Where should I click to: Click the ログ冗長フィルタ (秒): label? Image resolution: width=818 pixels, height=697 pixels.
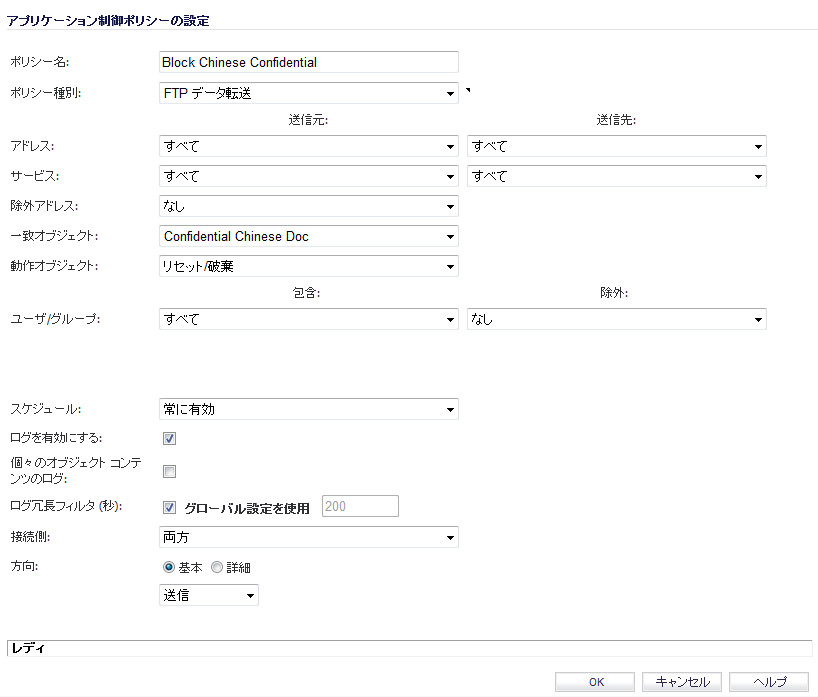click(x=66, y=506)
